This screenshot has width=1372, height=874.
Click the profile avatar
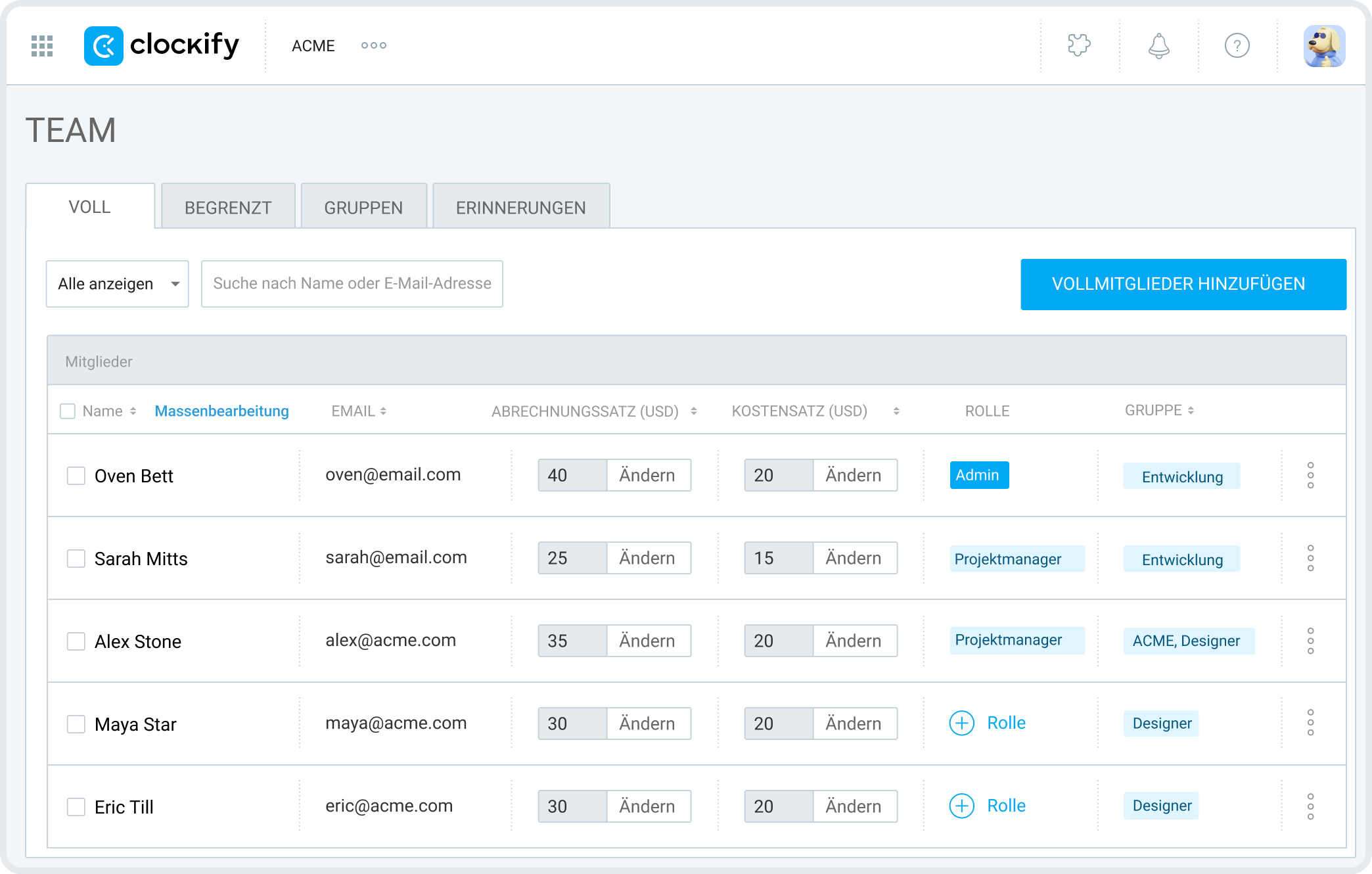point(1323,45)
